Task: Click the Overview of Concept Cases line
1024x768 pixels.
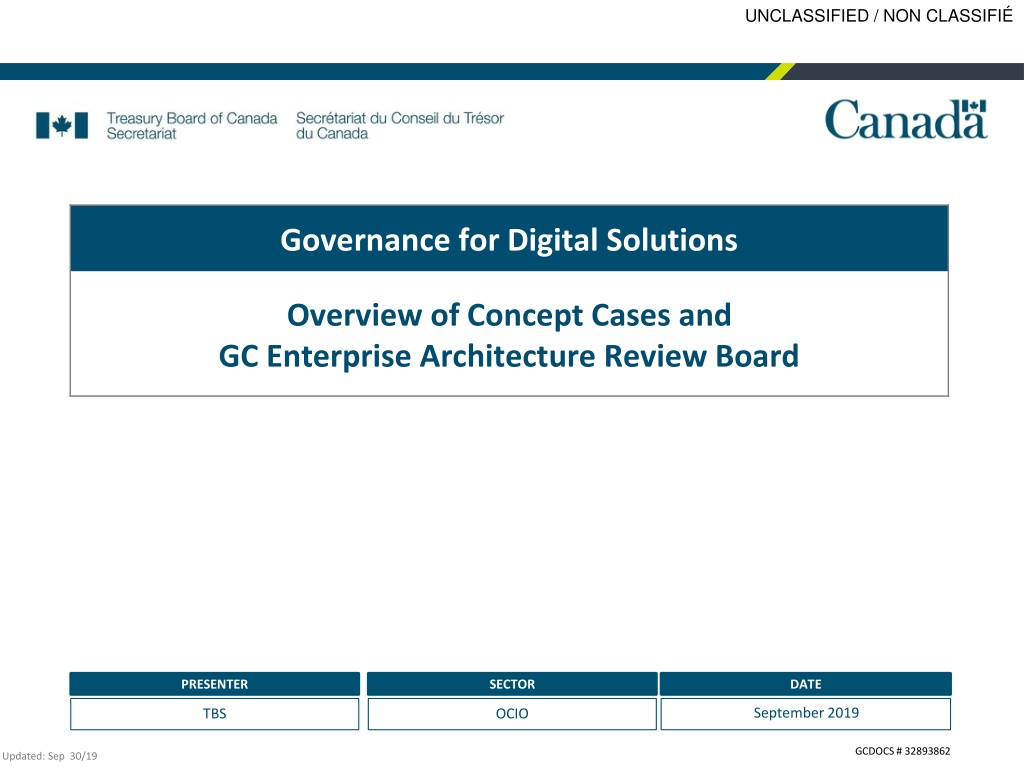Action: coord(509,315)
